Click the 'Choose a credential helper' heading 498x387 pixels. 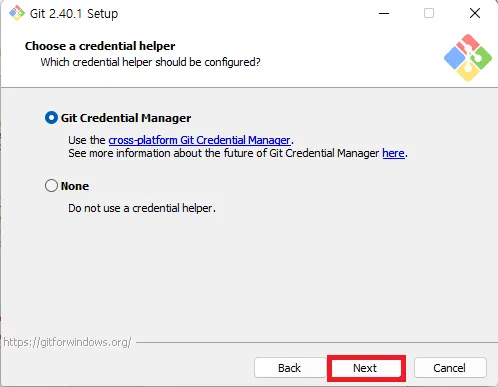pos(100,46)
